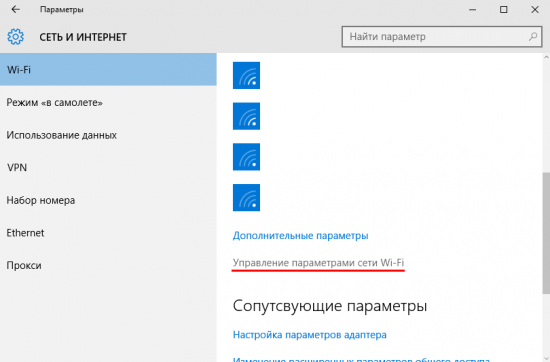Open the Прокси settings section
This screenshot has height=362, width=550.
pos(108,266)
